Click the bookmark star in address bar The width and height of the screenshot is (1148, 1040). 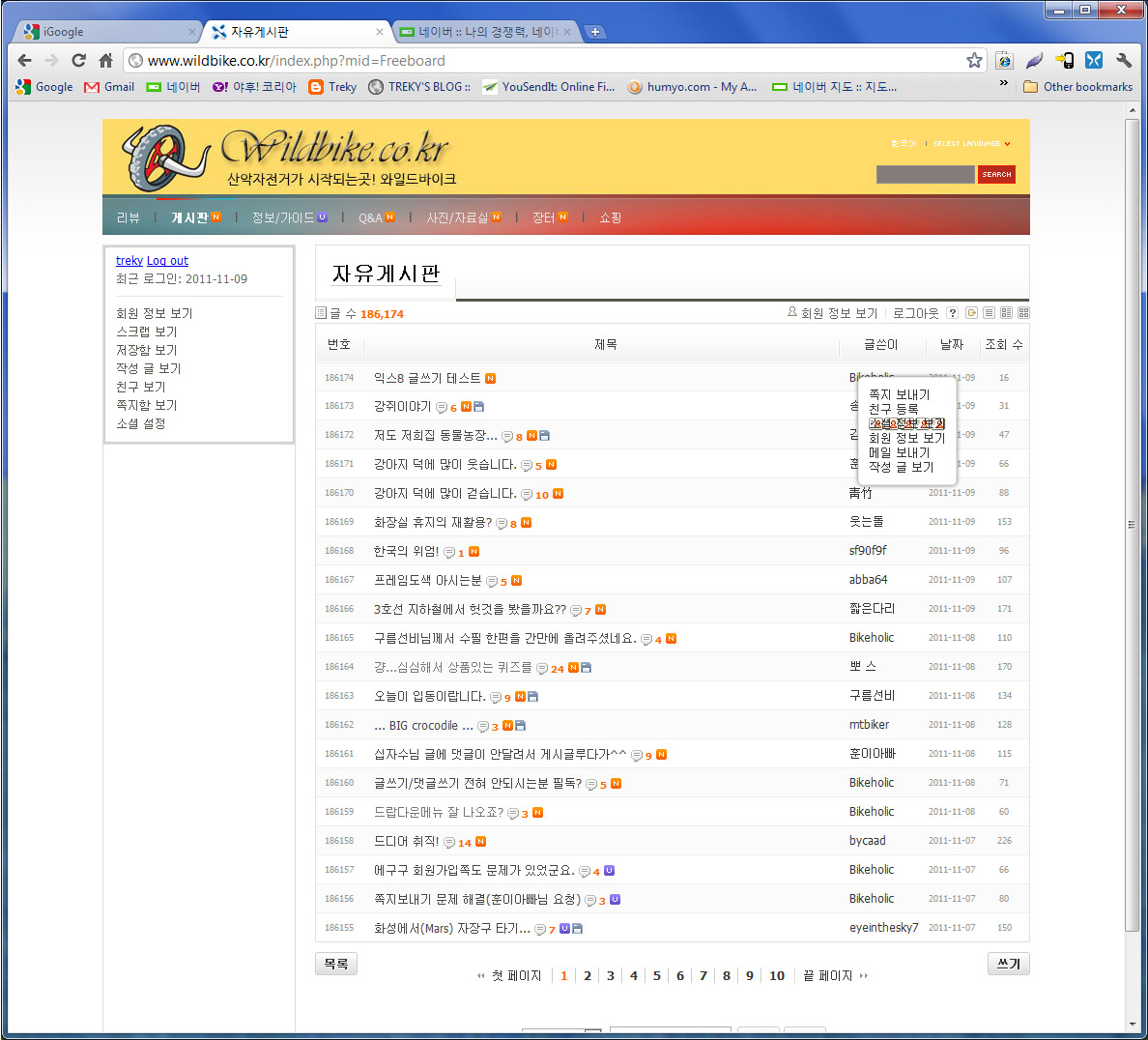click(x=974, y=60)
